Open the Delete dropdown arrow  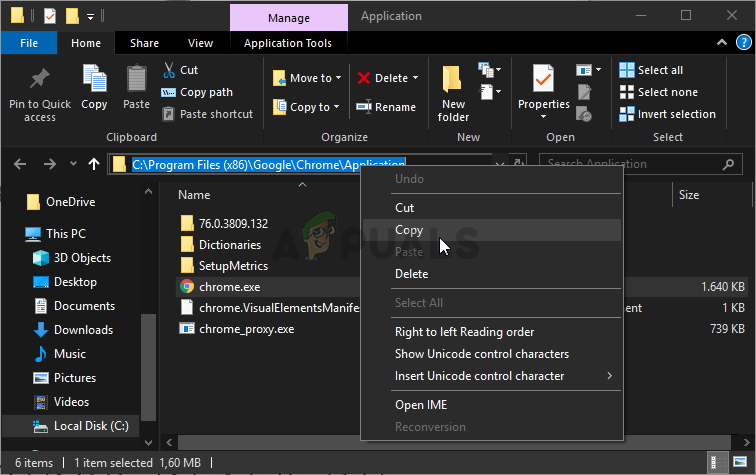tap(416, 78)
